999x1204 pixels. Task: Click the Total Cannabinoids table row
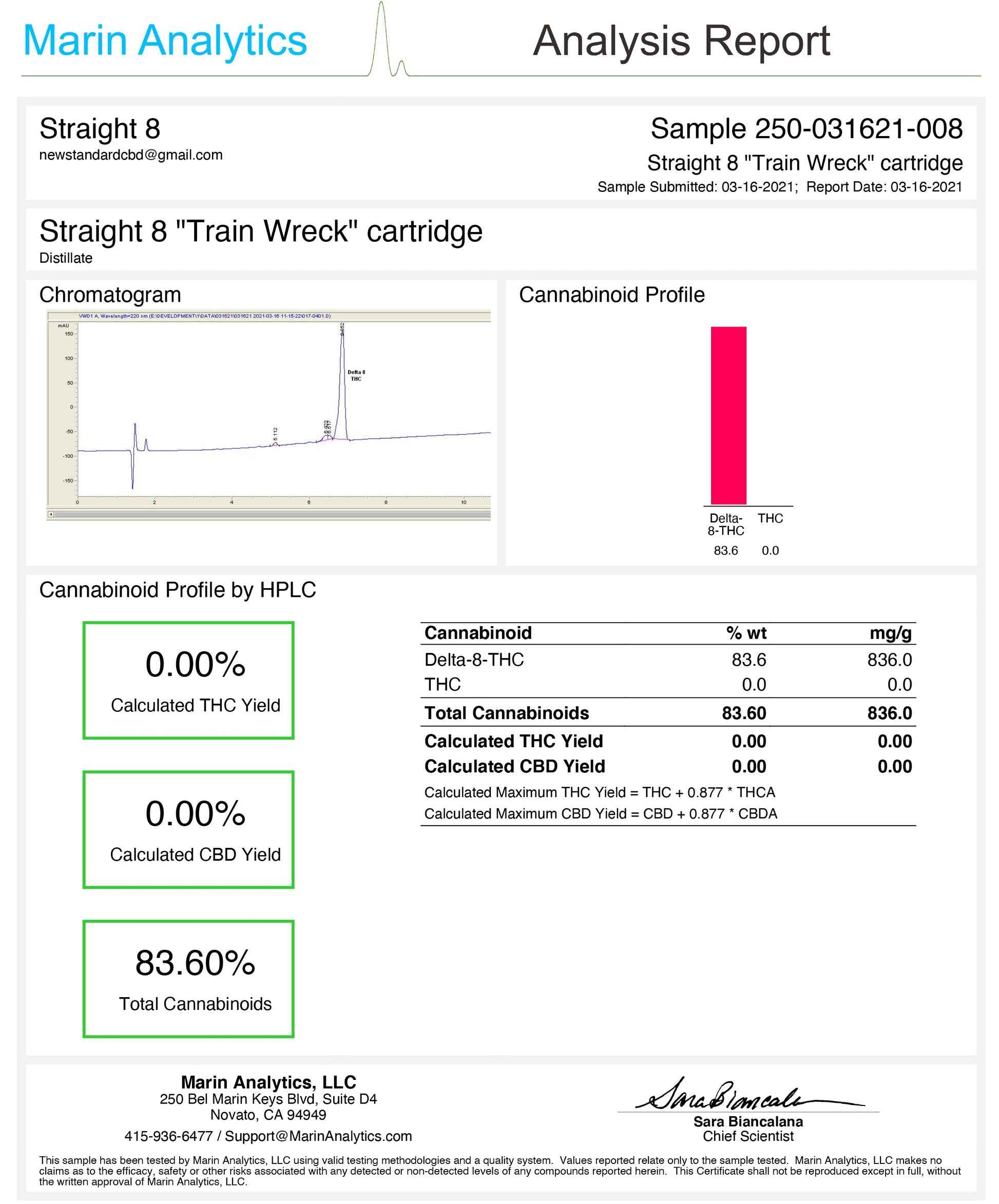667,713
